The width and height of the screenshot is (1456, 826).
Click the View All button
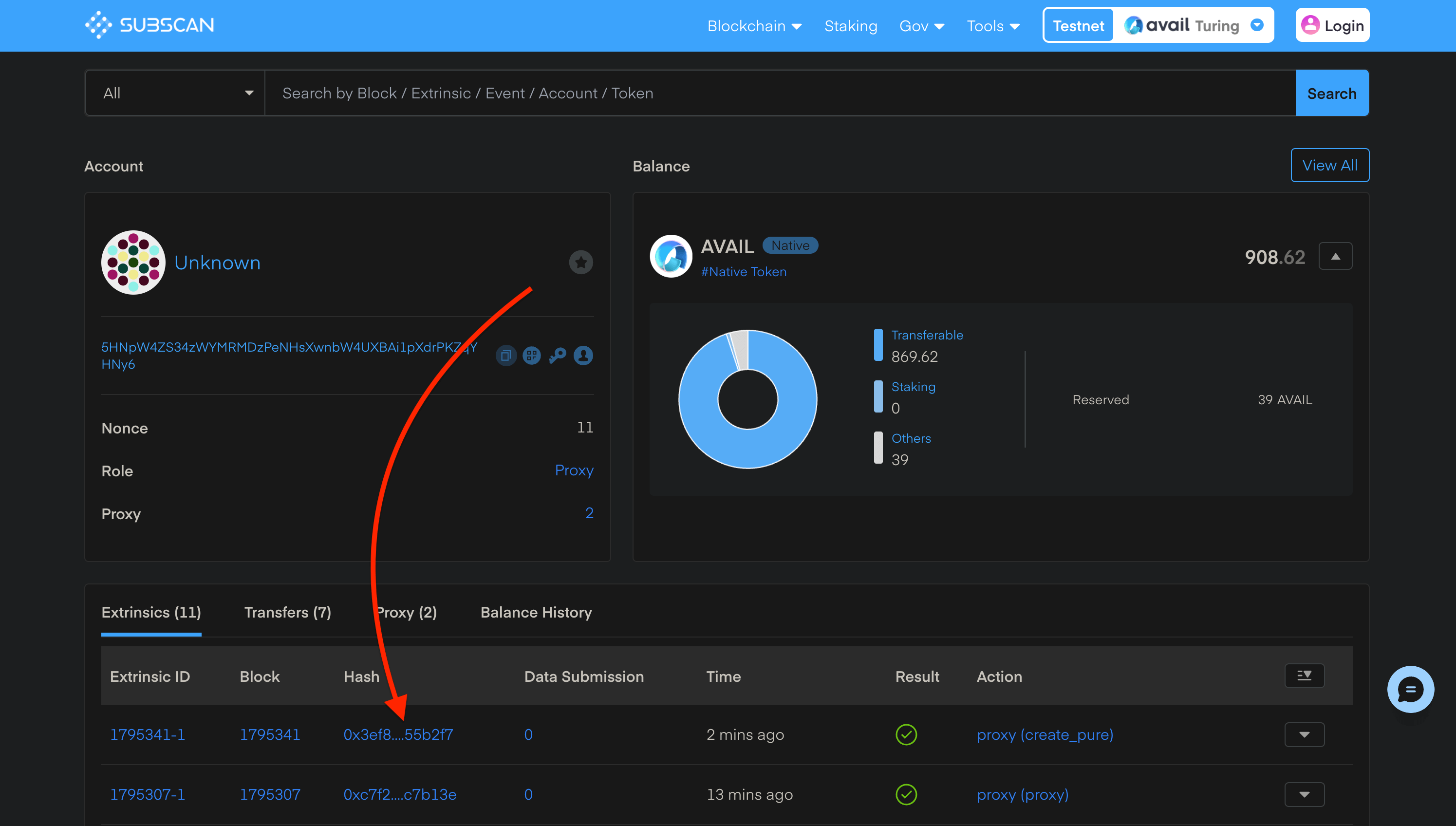coord(1329,165)
